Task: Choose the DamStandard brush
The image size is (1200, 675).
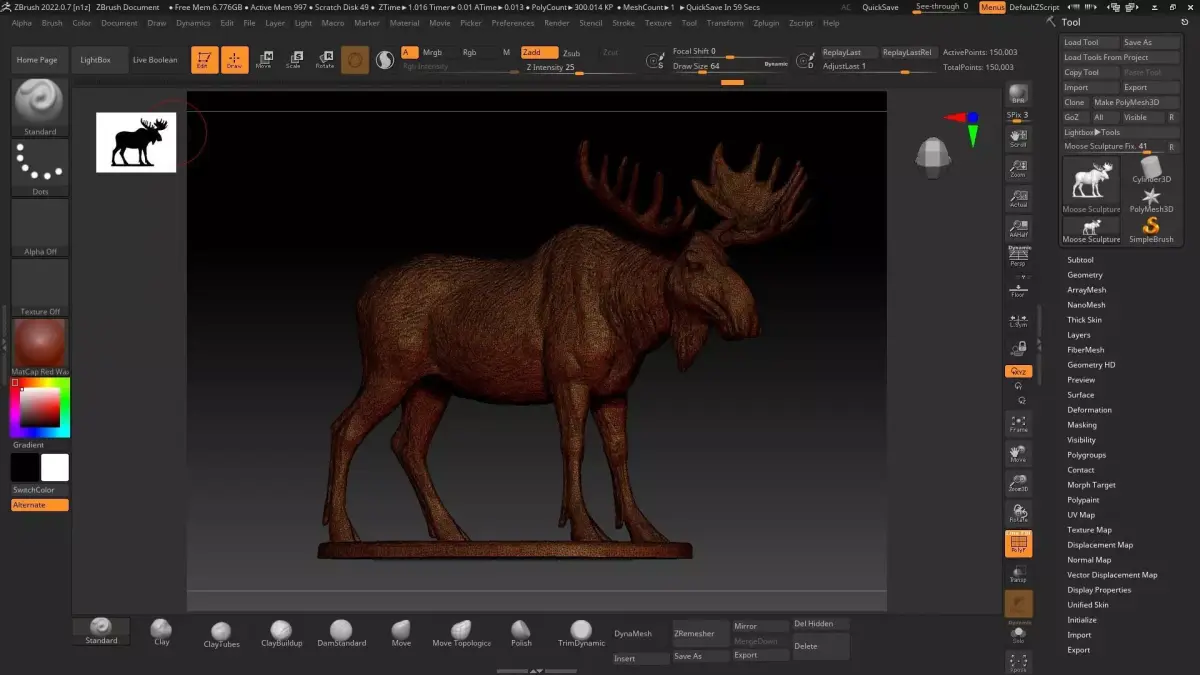Action: coord(341,633)
